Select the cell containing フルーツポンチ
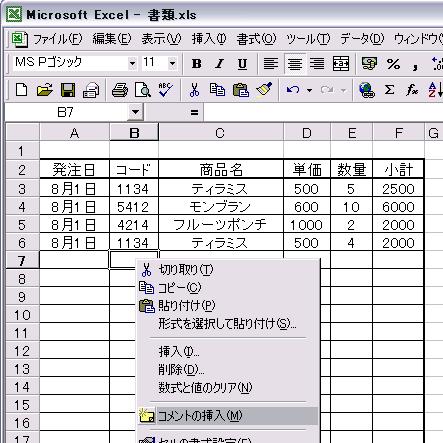Viewport: 443px width, 443px height. 221,225
